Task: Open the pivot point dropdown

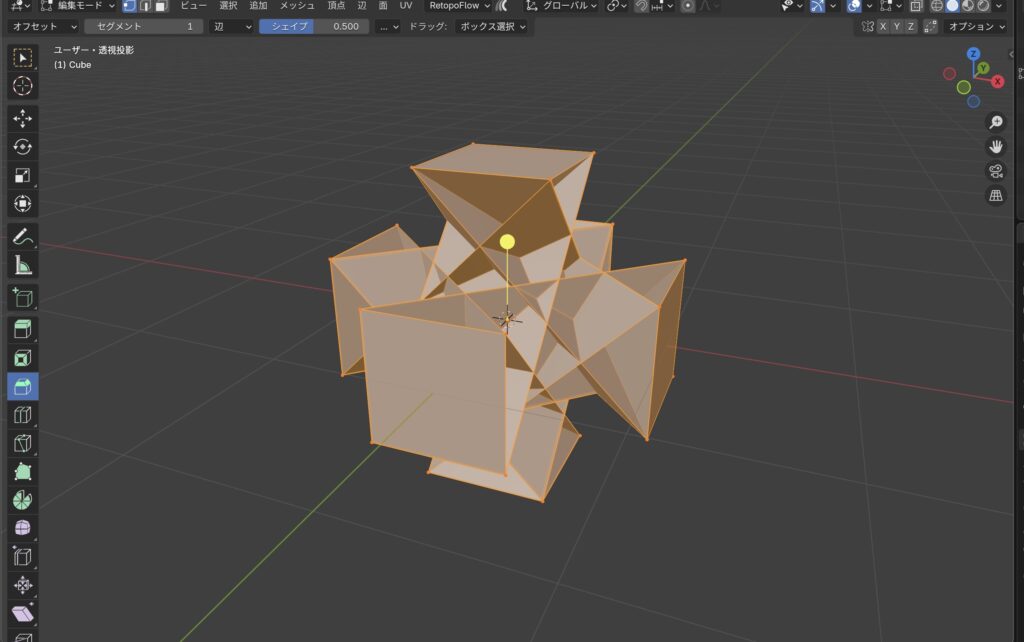Action: point(616,6)
